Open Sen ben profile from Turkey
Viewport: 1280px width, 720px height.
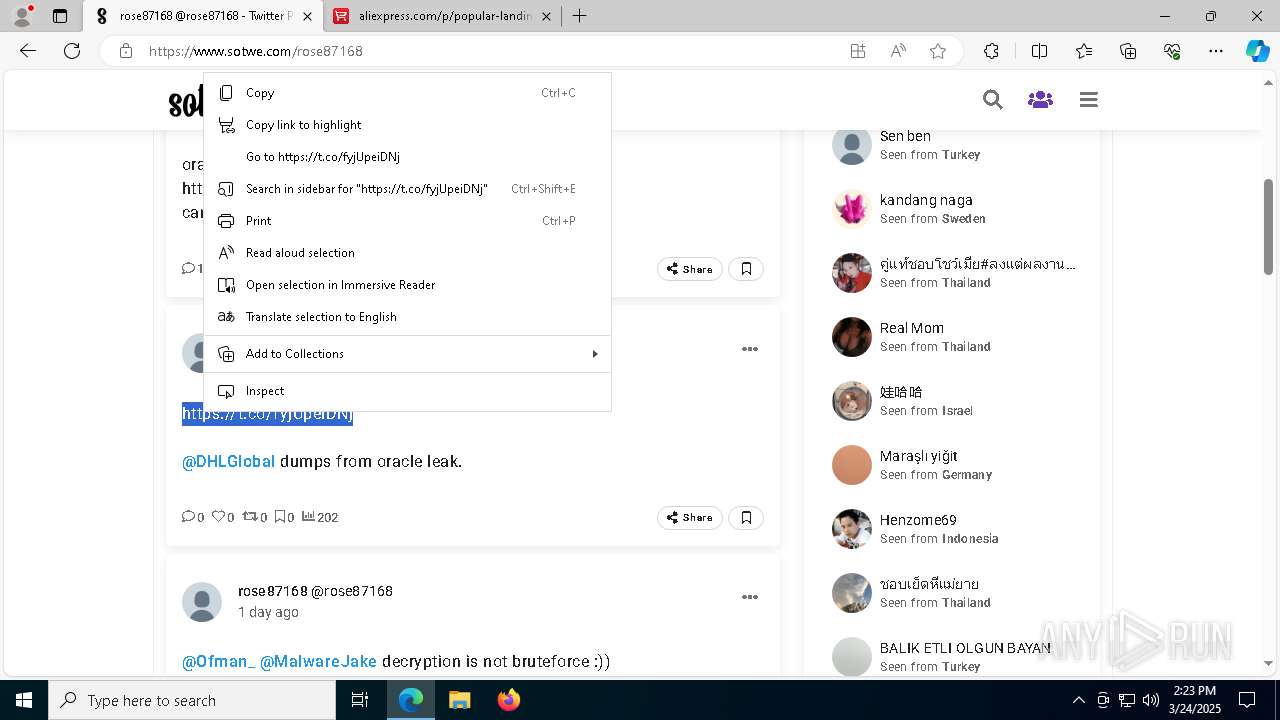point(905,136)
